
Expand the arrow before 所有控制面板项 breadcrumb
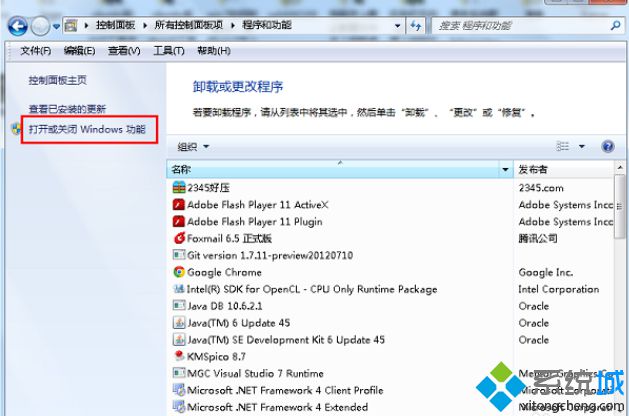145,26
